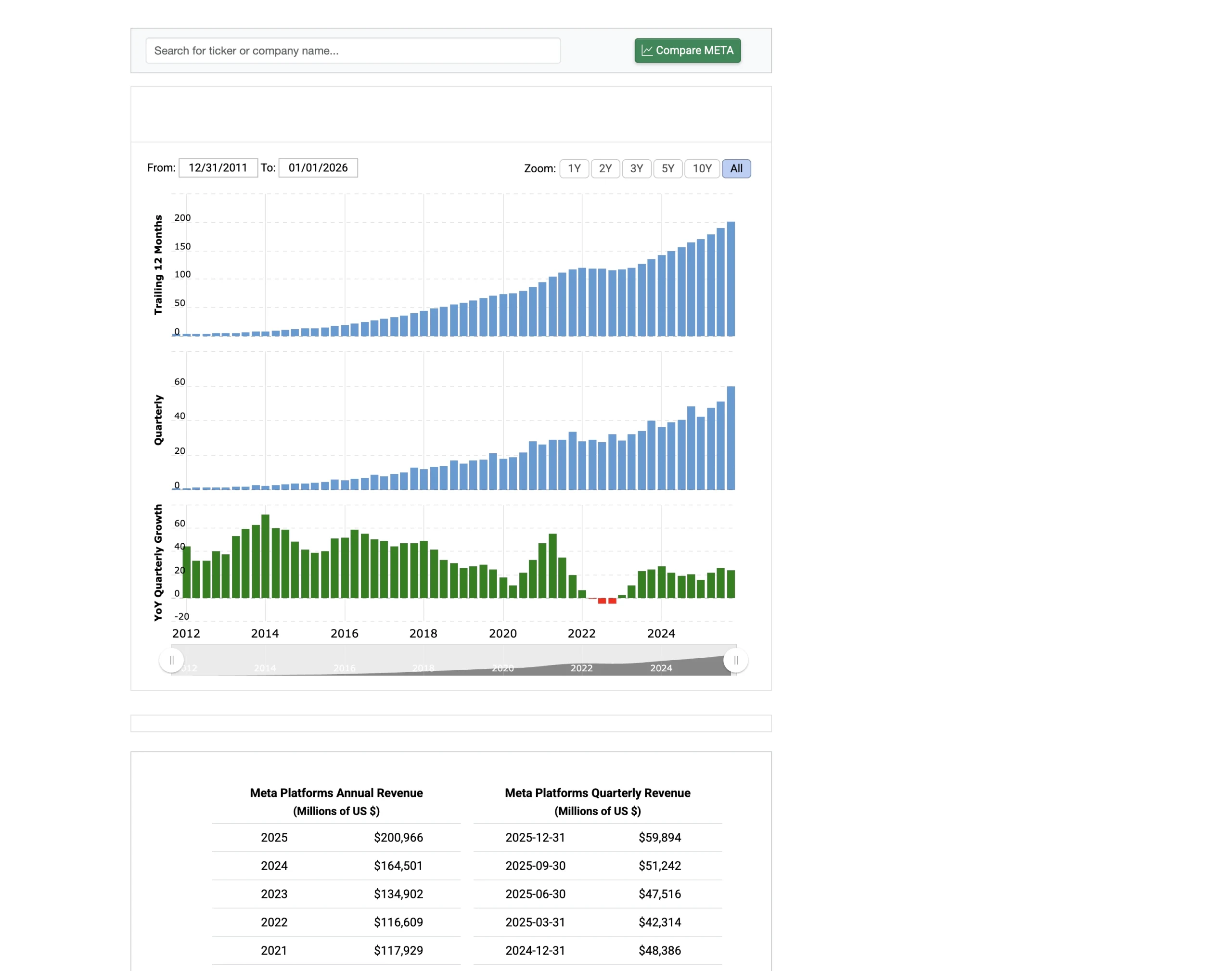
Task: Click the right range slider handle
Action: [736, 660]
